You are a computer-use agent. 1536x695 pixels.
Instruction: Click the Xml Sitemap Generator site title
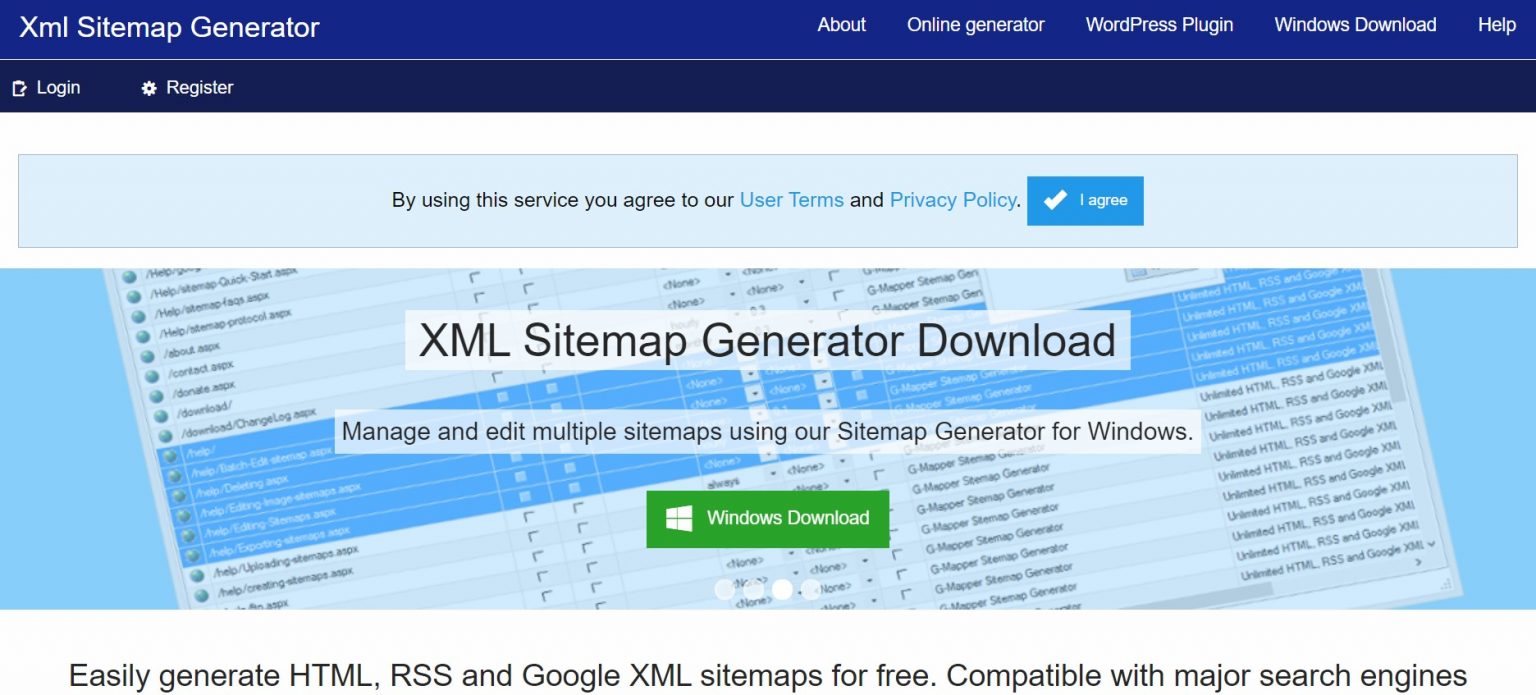[168, 28]
